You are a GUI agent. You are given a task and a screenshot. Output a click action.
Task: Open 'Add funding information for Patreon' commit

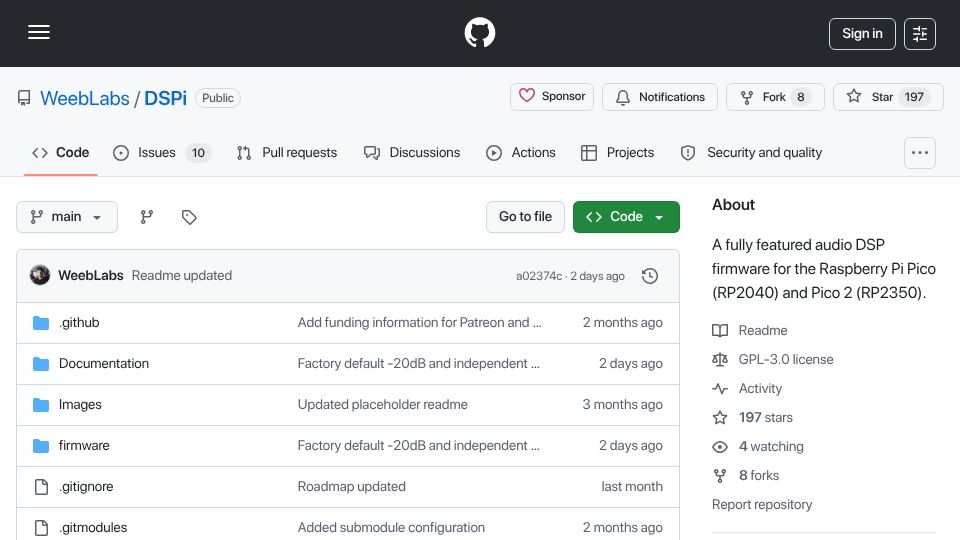(x=419, y=323)
